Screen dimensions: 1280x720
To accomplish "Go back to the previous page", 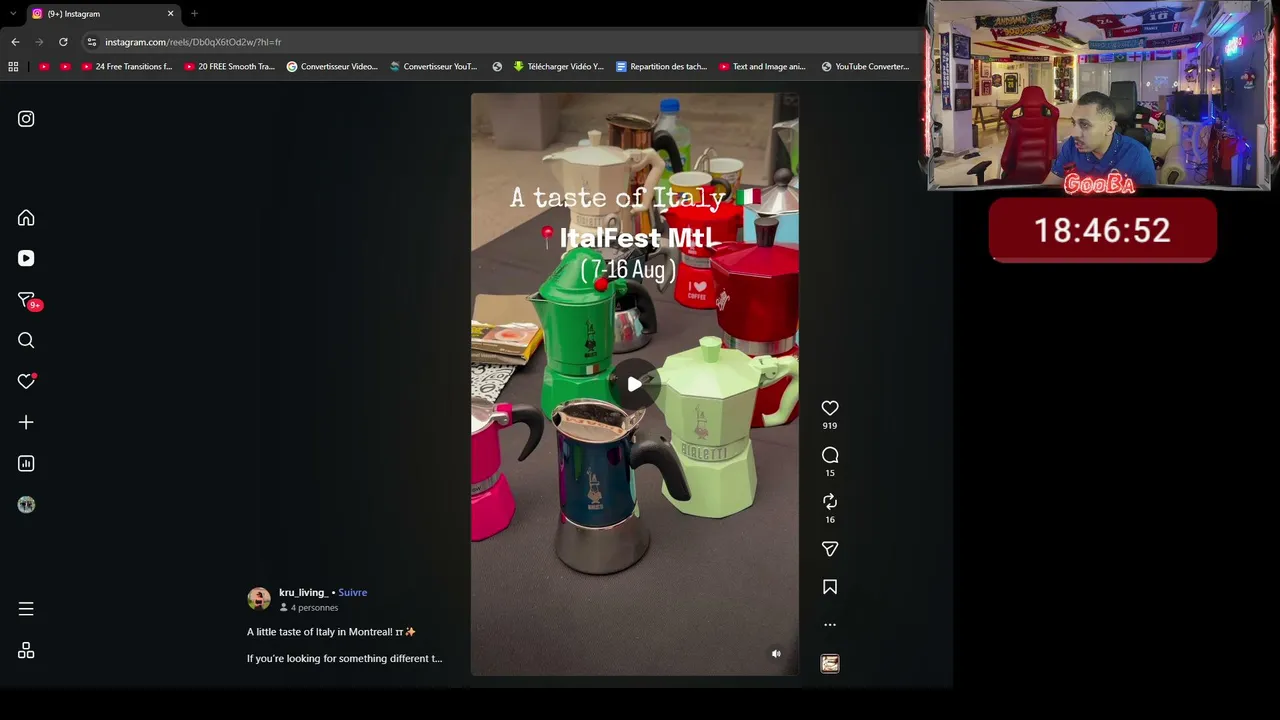I will click(x=15, y=42).
